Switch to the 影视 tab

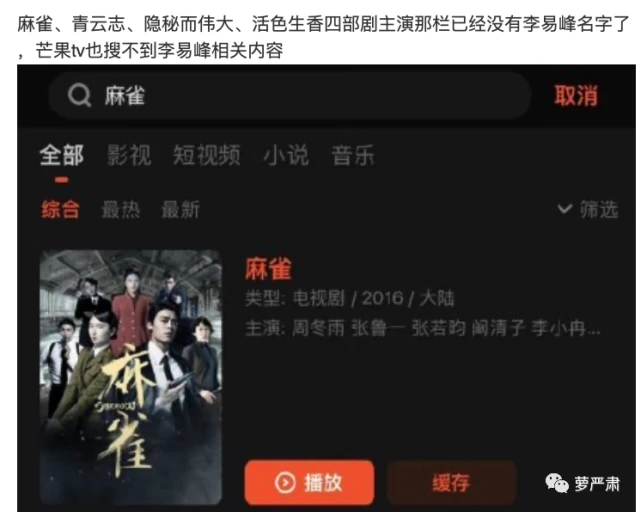129,155
